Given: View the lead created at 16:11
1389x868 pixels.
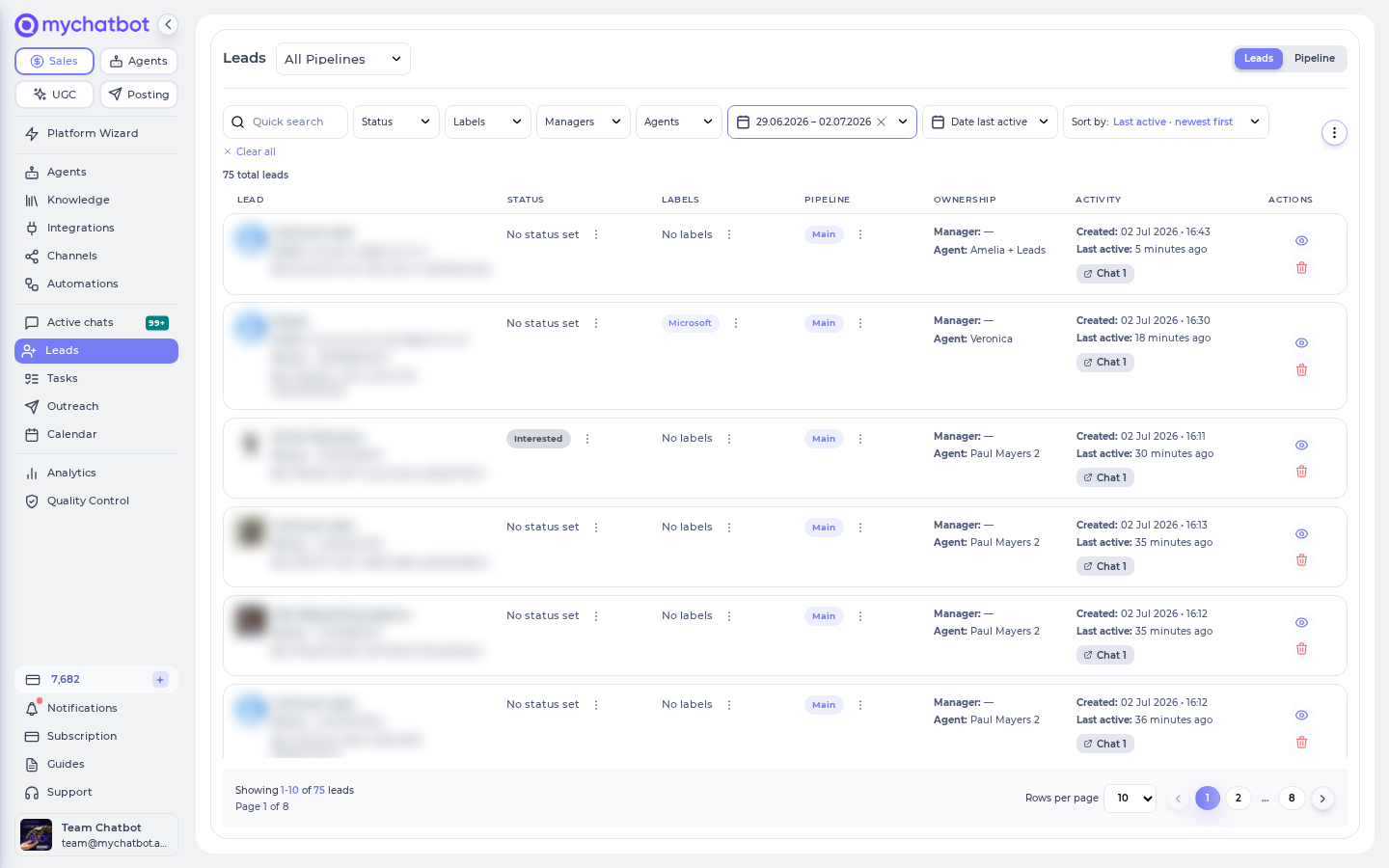Looking at the screenshot, I should (x=1301, y=446).
